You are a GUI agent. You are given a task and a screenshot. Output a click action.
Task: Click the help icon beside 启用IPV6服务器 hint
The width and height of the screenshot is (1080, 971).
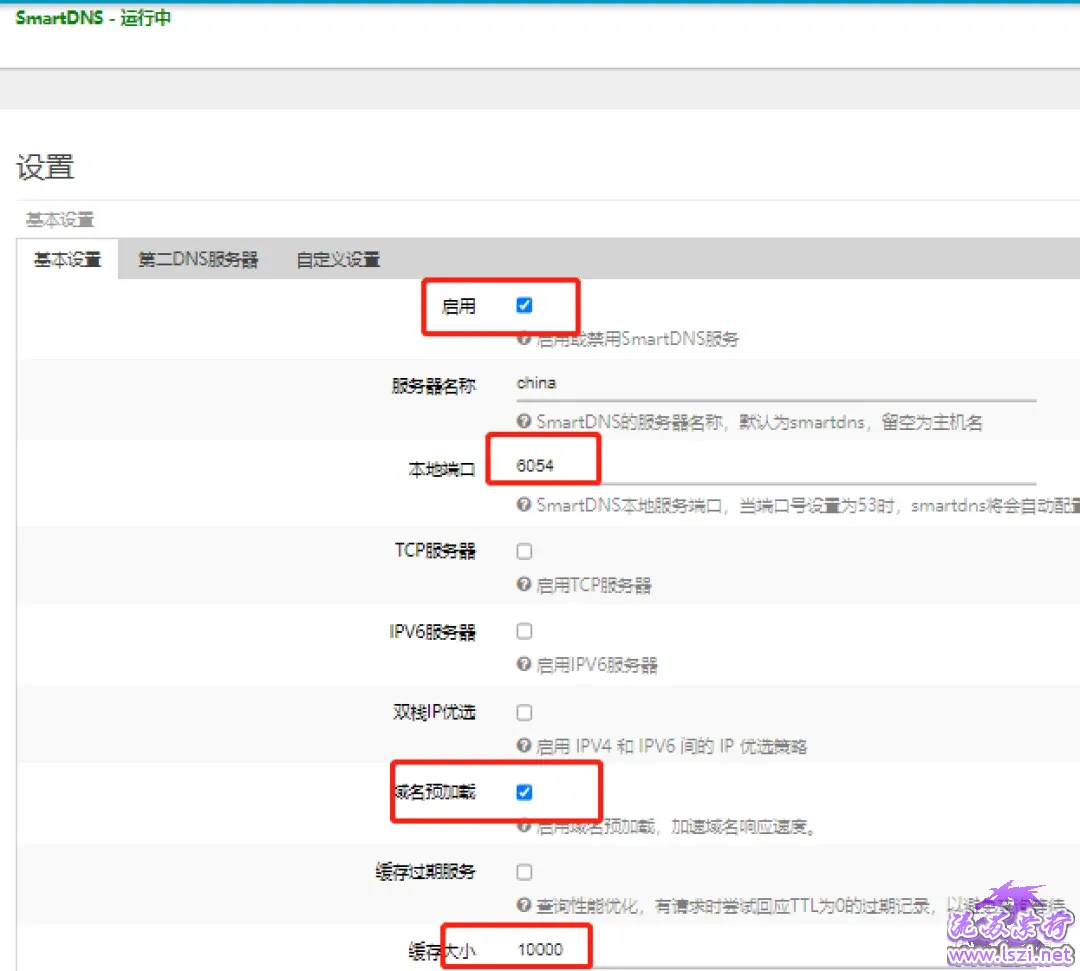click(x=523, y=665)
